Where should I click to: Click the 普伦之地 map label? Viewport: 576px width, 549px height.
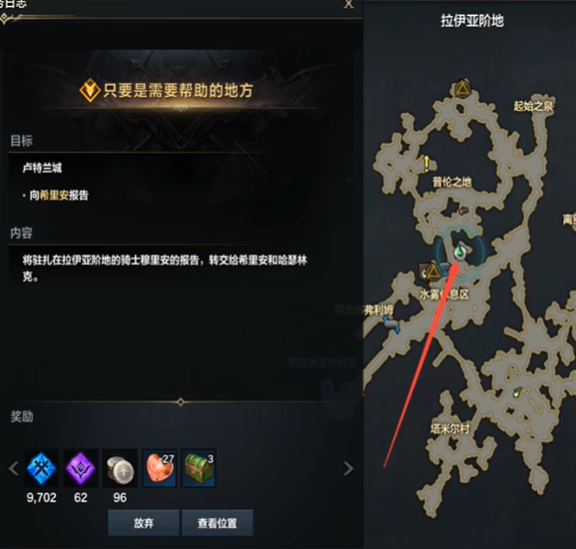[x=452, y=182]
